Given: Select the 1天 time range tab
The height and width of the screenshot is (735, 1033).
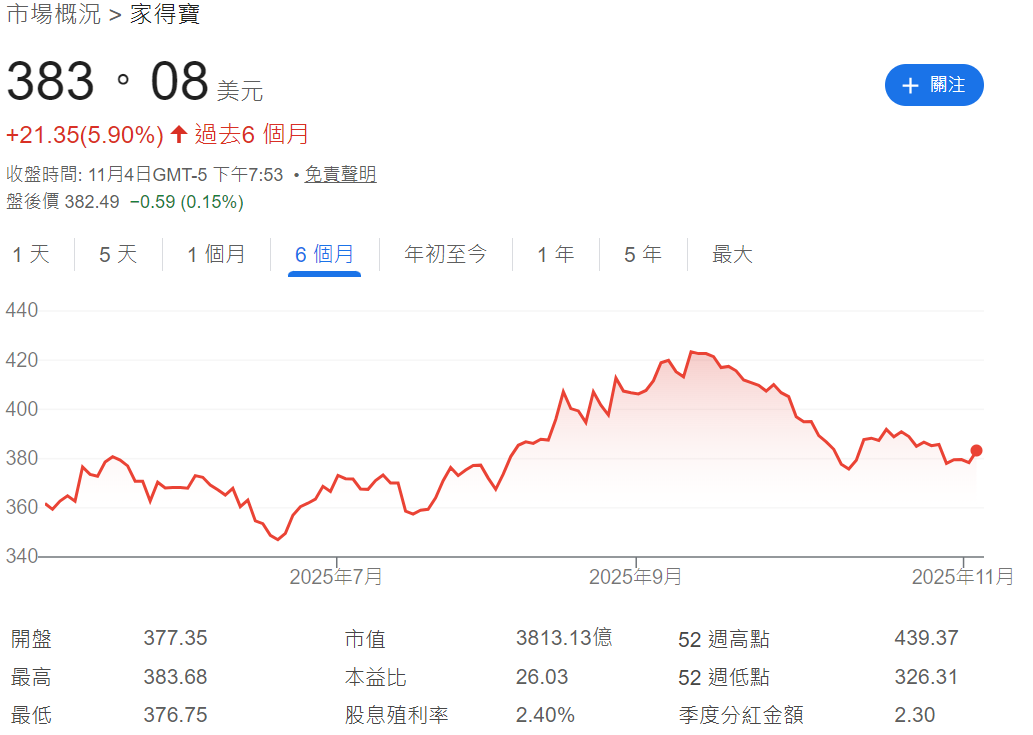Looking at the screenshot, I should click(x=31, y=254).
